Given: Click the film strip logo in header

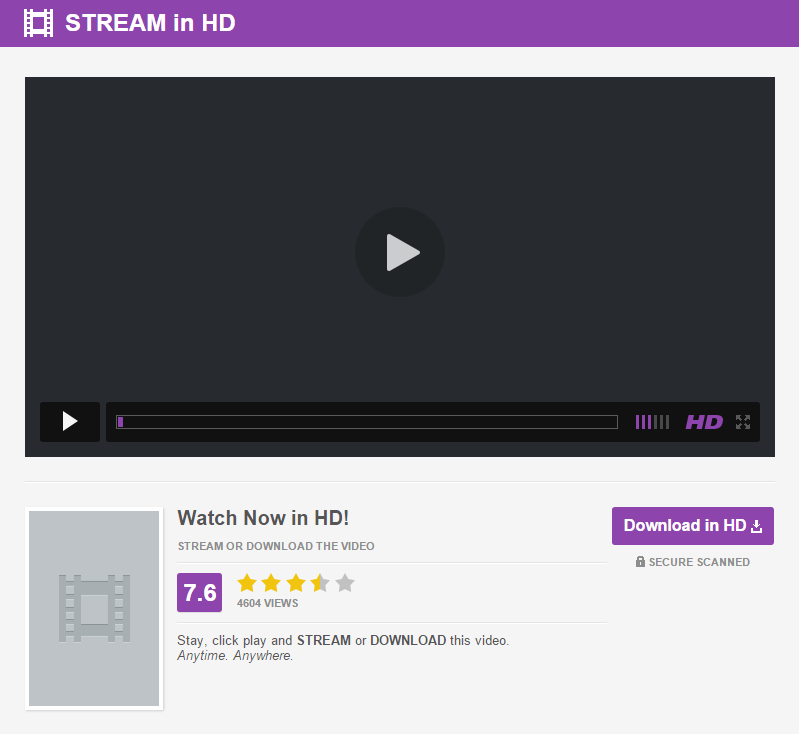Looking at the screenshot, I should (x=38, y=23).
